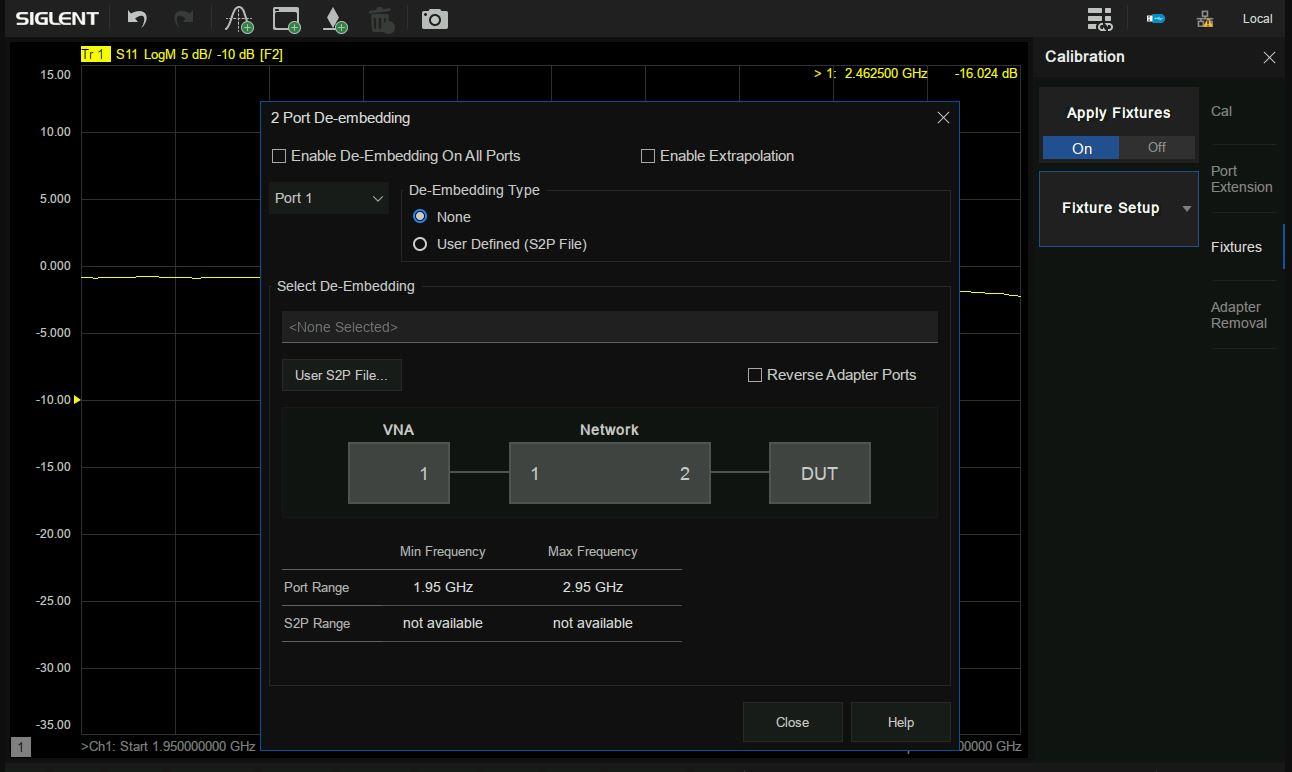
Task: Click the undo arrow in the toolbar
Action: (x=137, y=19)
